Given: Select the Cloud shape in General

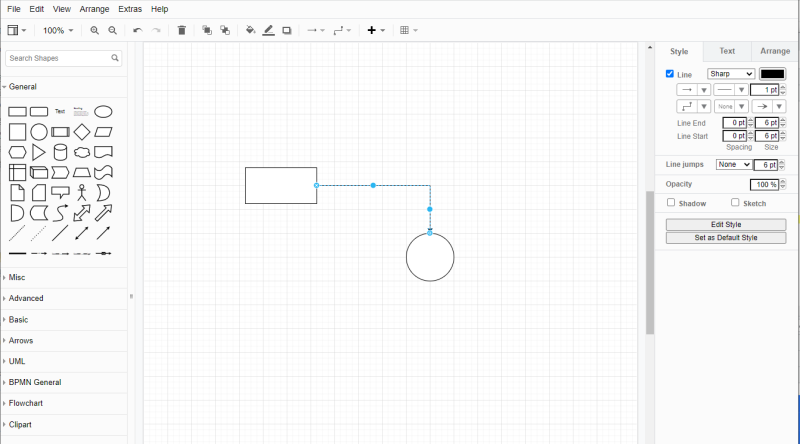Looking at the screenshot, I should (82, 152).
